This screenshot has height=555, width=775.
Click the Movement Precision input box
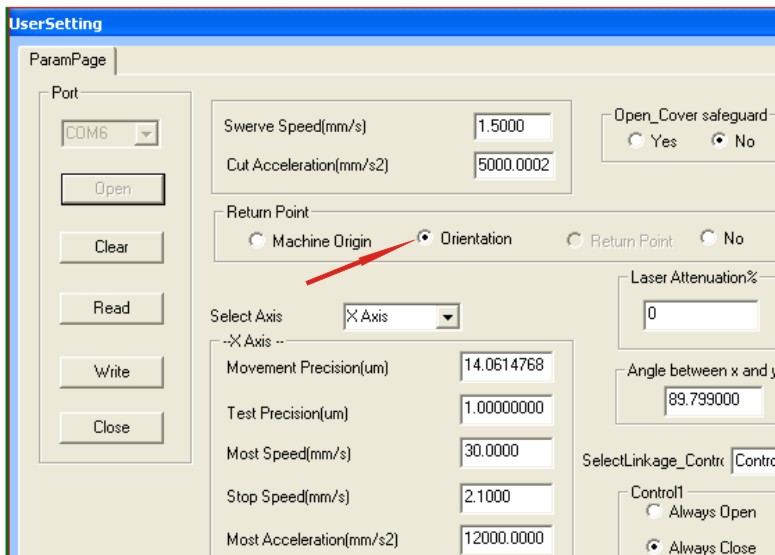coord(506,366)
